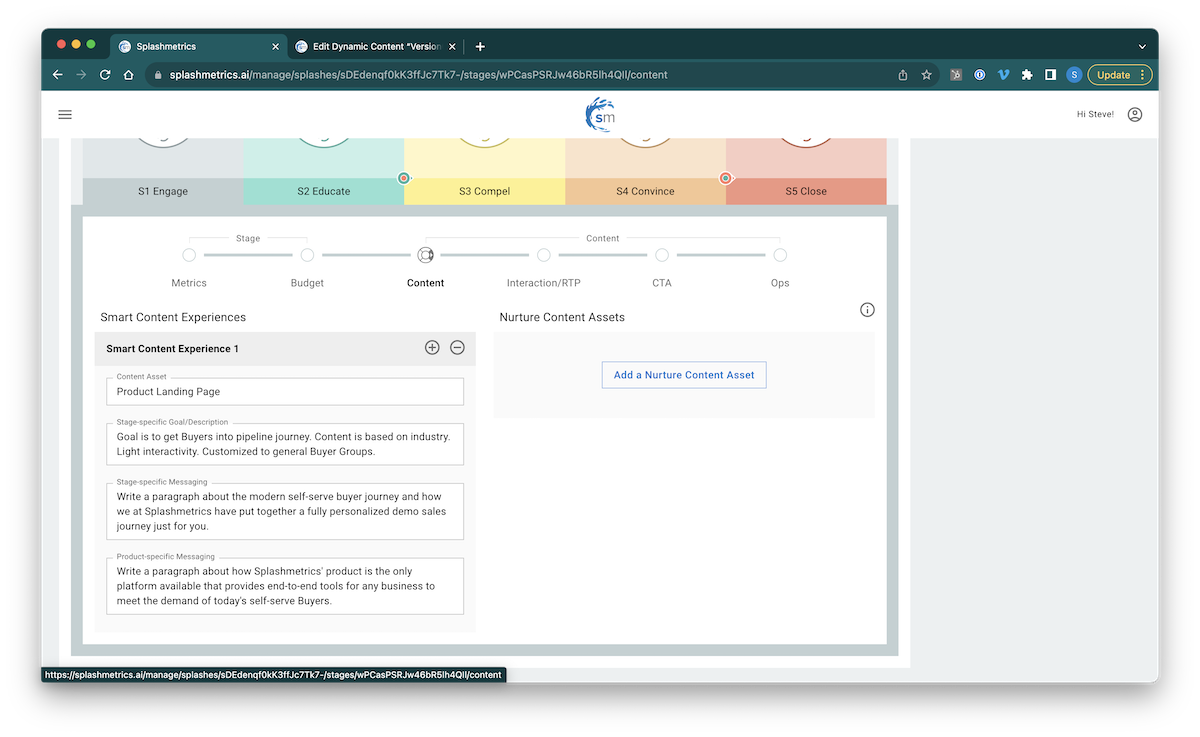Switch to the S2 Educate stage
The image size is (1200, 737).
323,191
